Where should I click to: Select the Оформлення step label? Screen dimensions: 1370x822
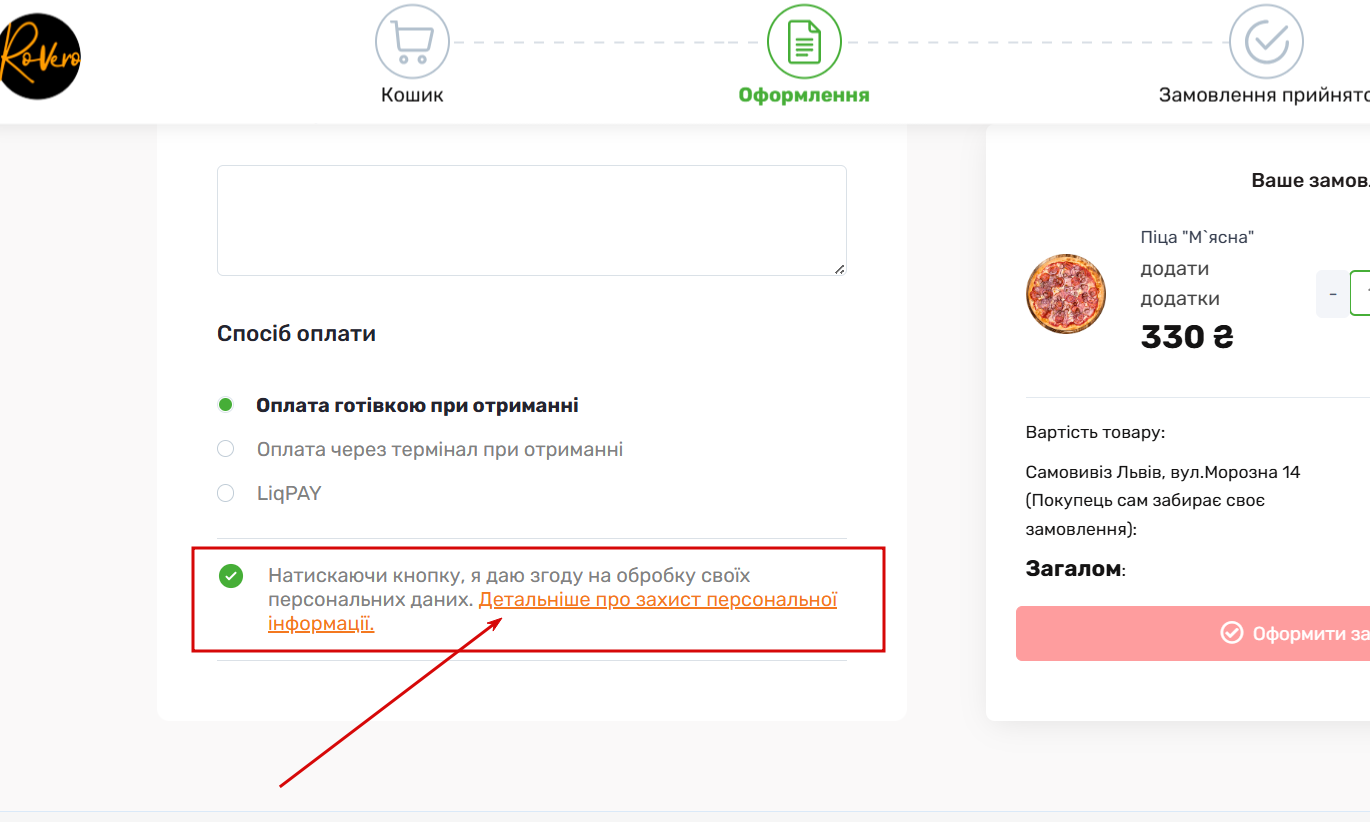click(x=804, y=96)
